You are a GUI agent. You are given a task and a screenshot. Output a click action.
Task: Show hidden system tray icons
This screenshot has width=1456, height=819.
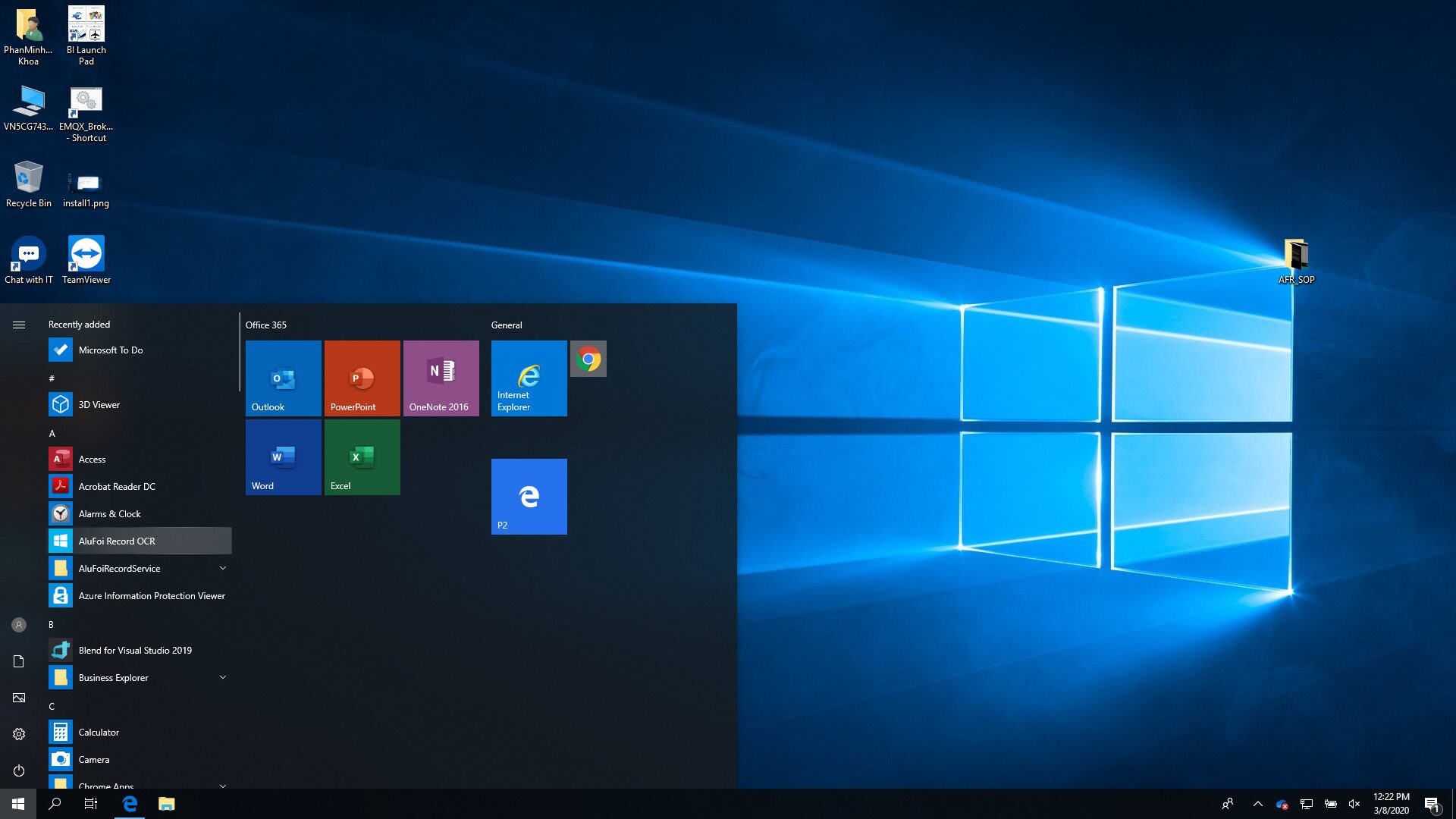click(1257, 804)
